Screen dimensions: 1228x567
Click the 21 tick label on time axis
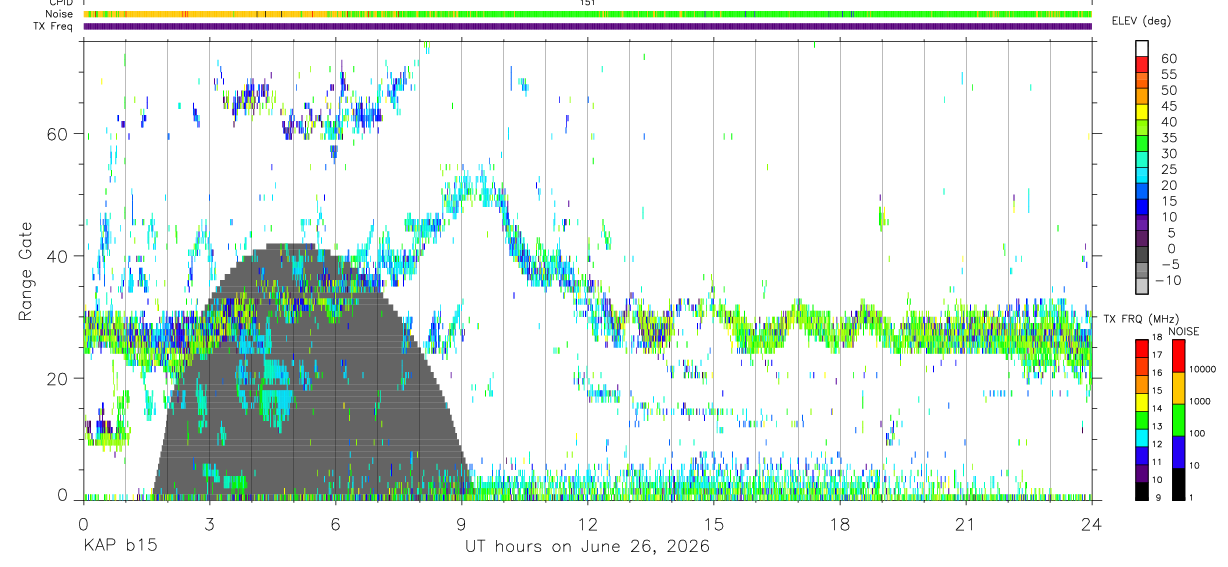pyautogui.click(x=965, y=525)
